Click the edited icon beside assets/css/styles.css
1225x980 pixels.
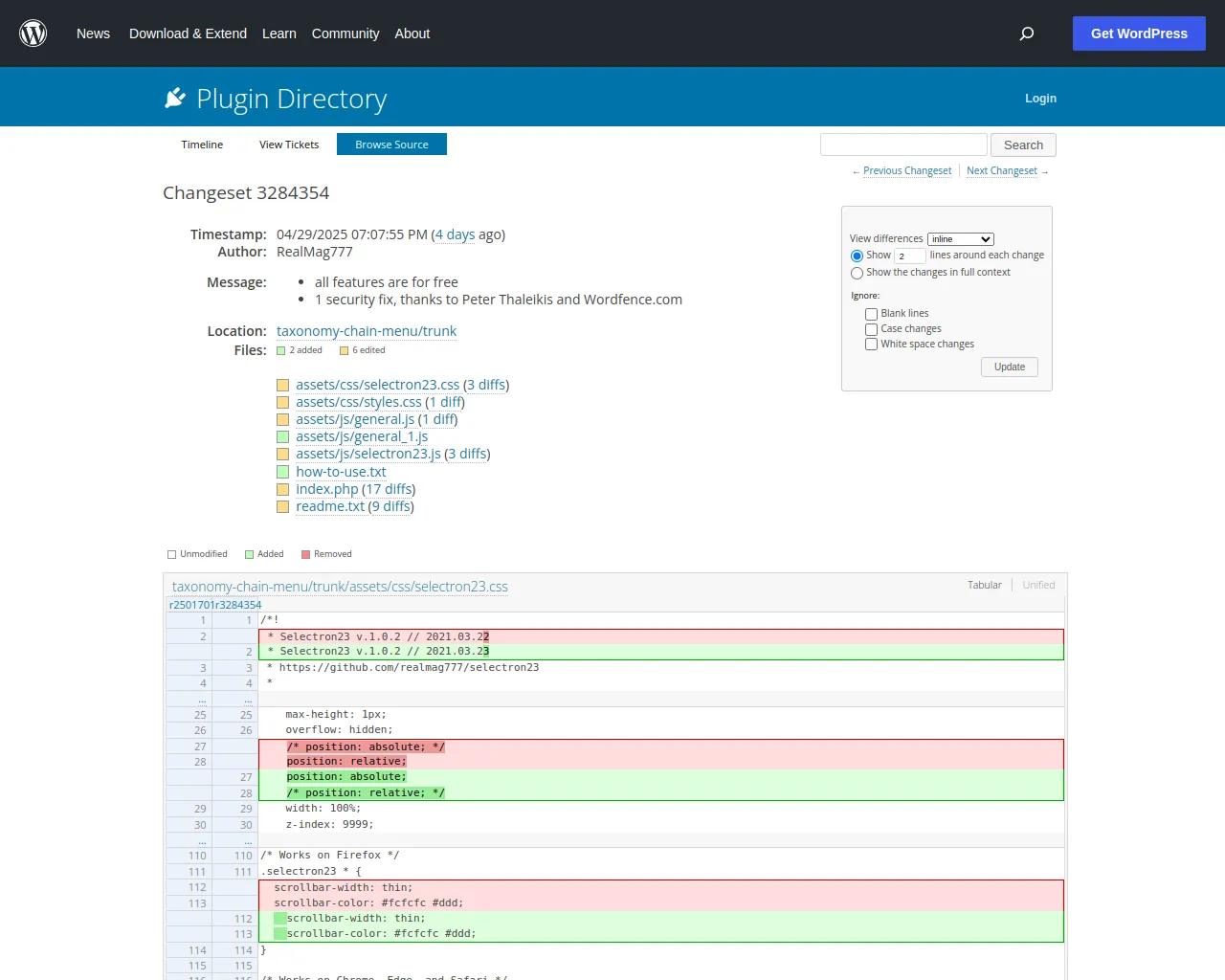[x=282, y=403]
